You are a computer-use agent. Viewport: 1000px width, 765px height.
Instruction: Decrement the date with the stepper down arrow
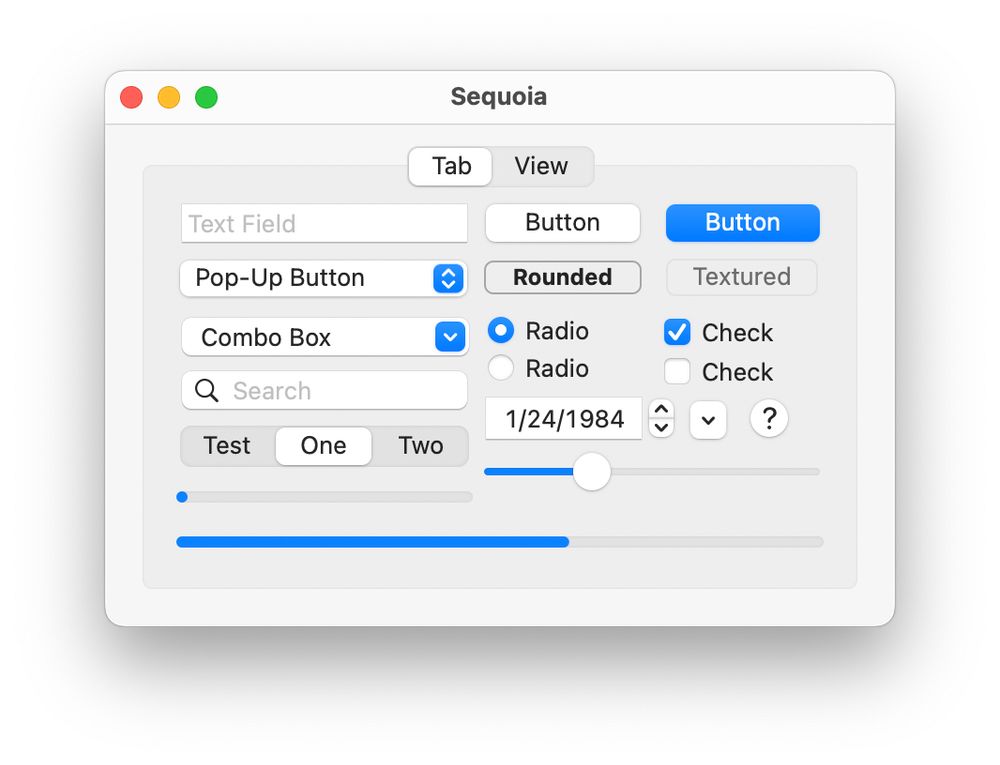pyautogui.click(x=661, y=428)
